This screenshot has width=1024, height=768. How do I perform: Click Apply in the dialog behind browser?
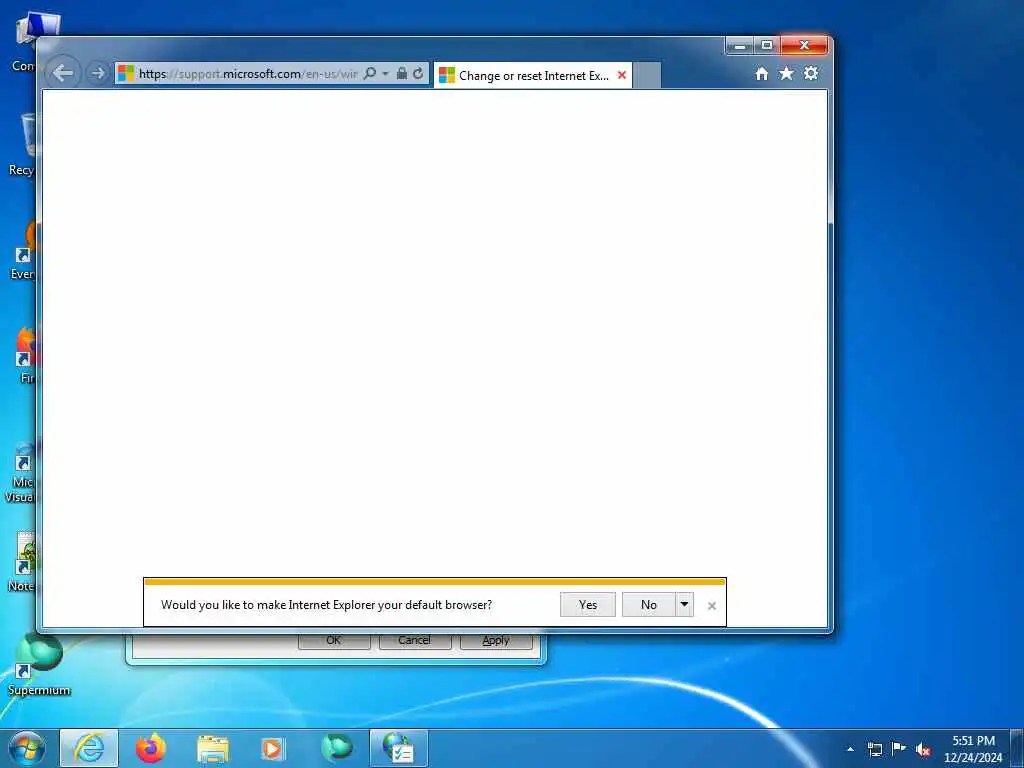[496, 641]
